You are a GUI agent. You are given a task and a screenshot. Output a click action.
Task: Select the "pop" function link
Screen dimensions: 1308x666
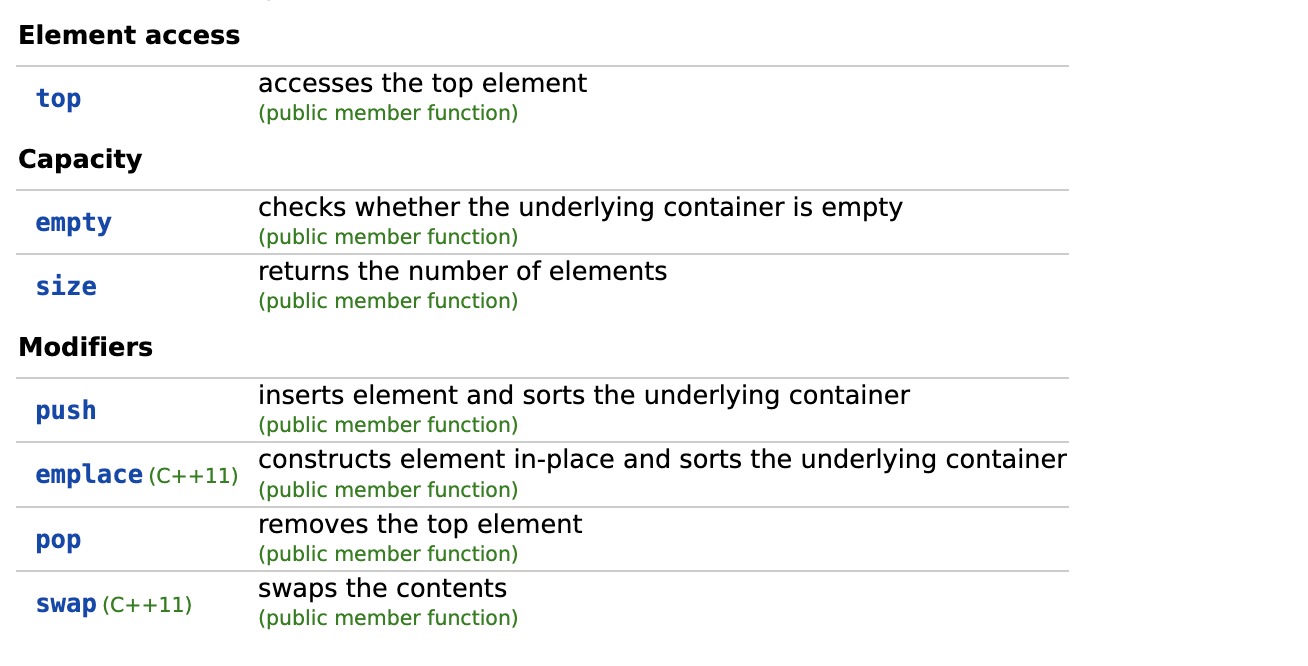58,540
